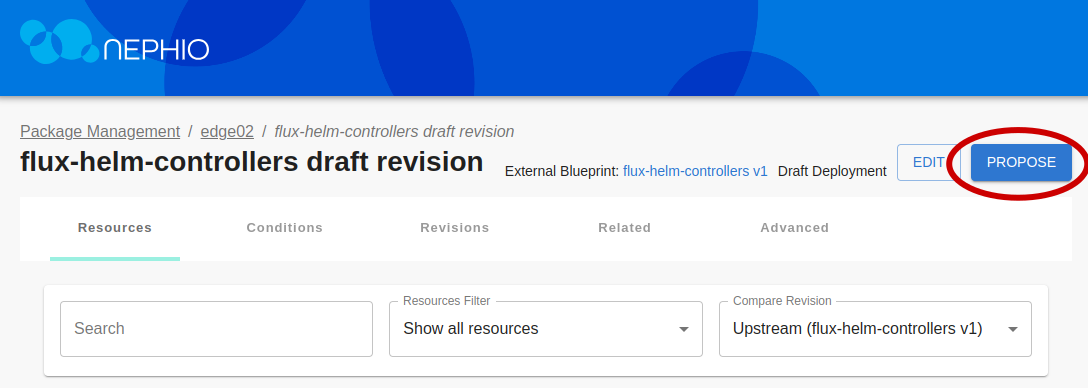Open the Revisions tab

click(454, 228)
